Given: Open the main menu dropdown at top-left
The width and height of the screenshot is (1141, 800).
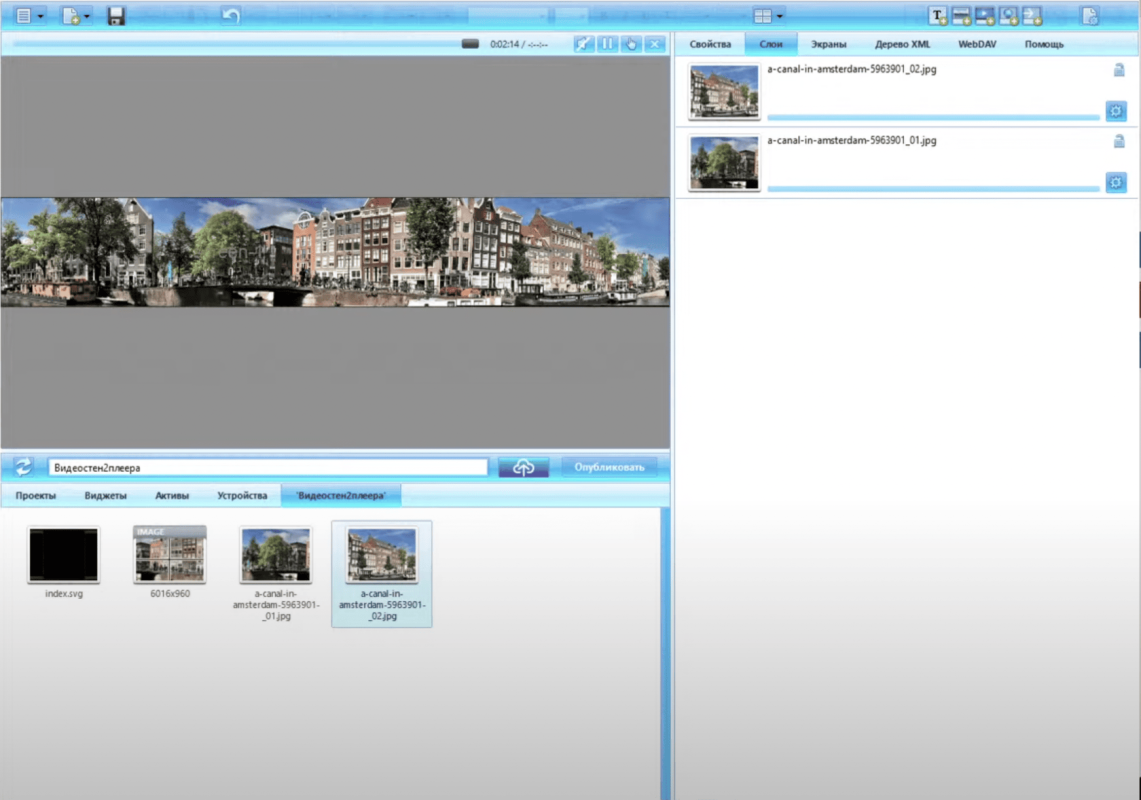Looking at the screenshot, I should tap(30, 15).
